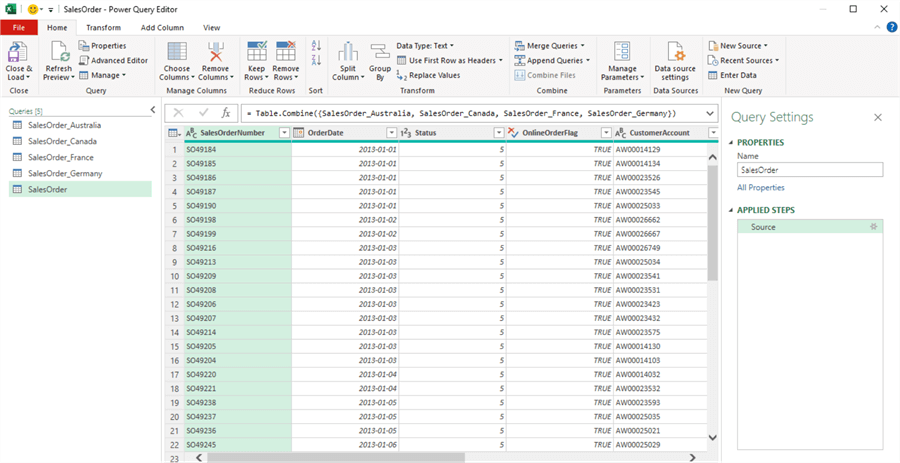Image resolution: width=900 pixels, height=463 pixels.
Task: Click the horizontal scrollbar right arrow
Action: tap(693, 457)
